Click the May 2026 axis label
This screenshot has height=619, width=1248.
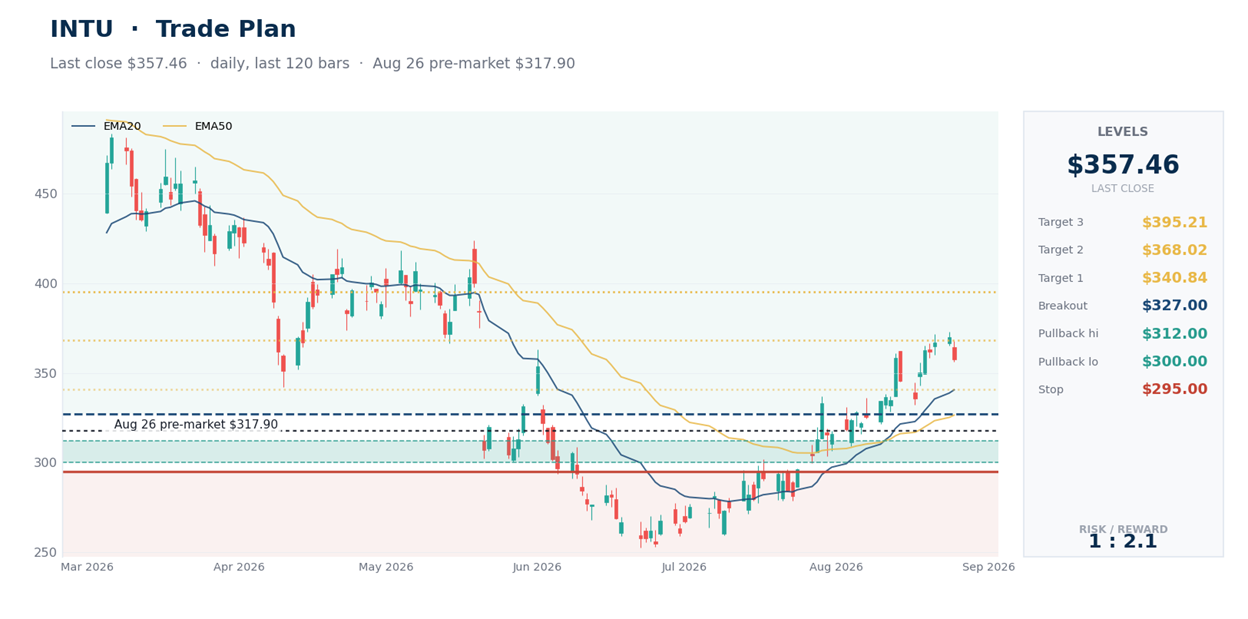point(386,567)
